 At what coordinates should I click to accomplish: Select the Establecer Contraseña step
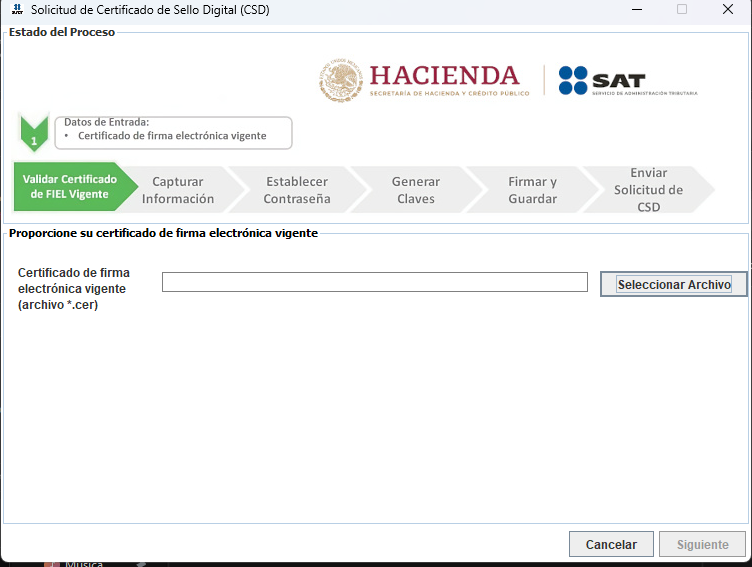pos(297,190)
